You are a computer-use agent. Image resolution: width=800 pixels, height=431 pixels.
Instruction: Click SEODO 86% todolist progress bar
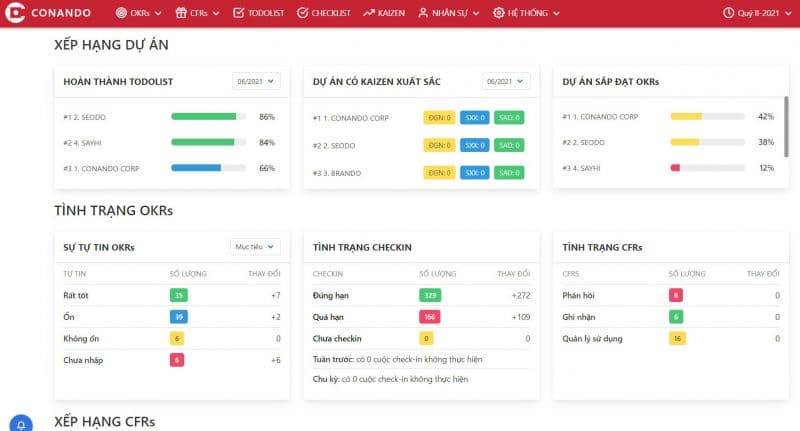coord(209,117)
